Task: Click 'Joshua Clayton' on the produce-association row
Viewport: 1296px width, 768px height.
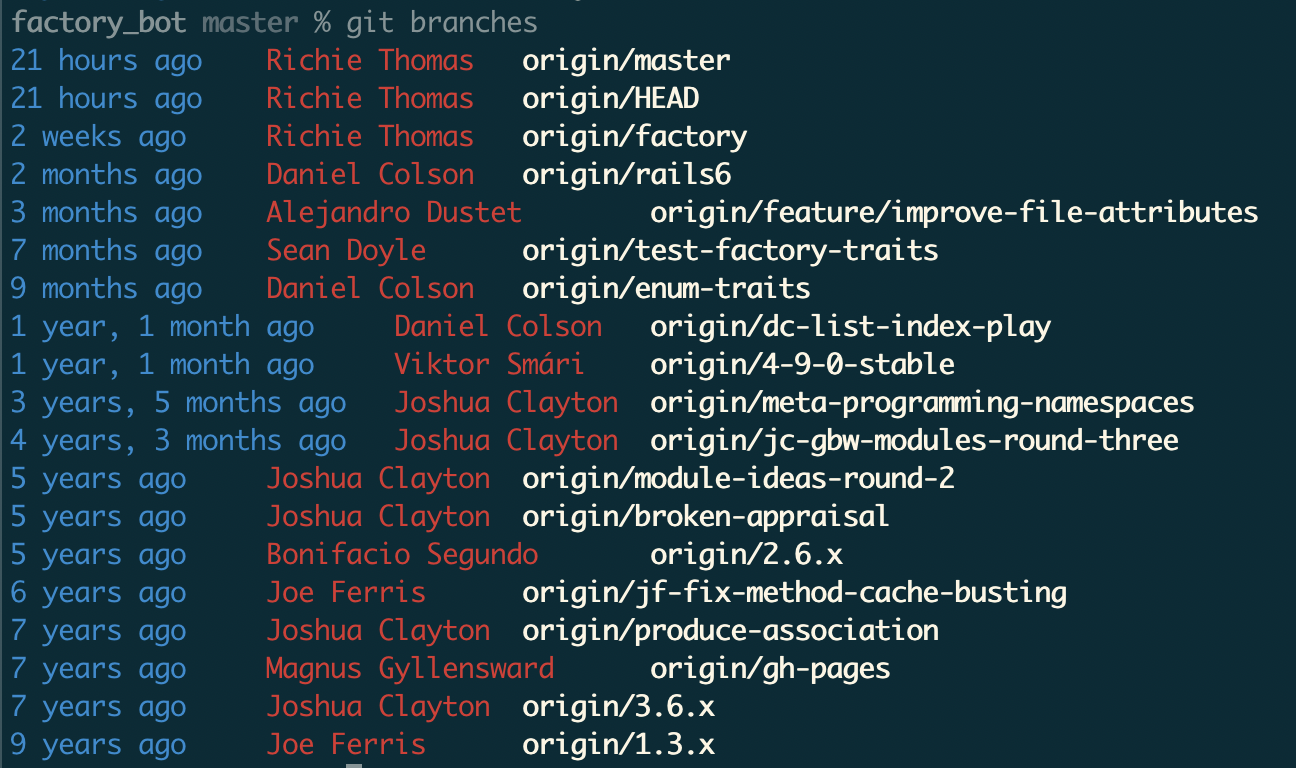Action: 378,631
